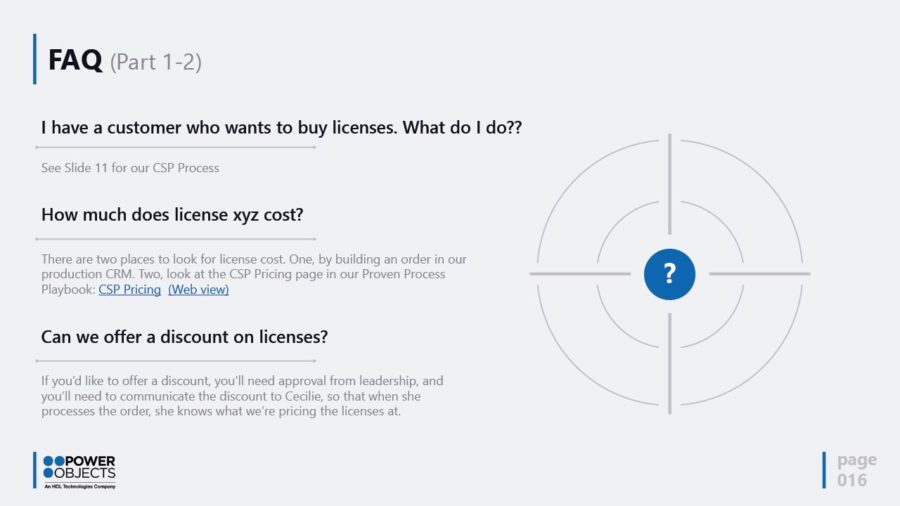Select the "Can we offer a discount" heading

coord(184,337)
